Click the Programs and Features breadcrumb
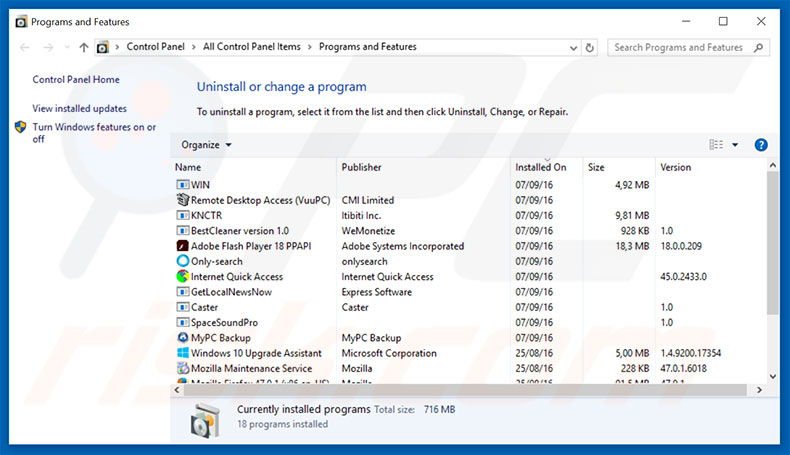 [x=368, y=47]
